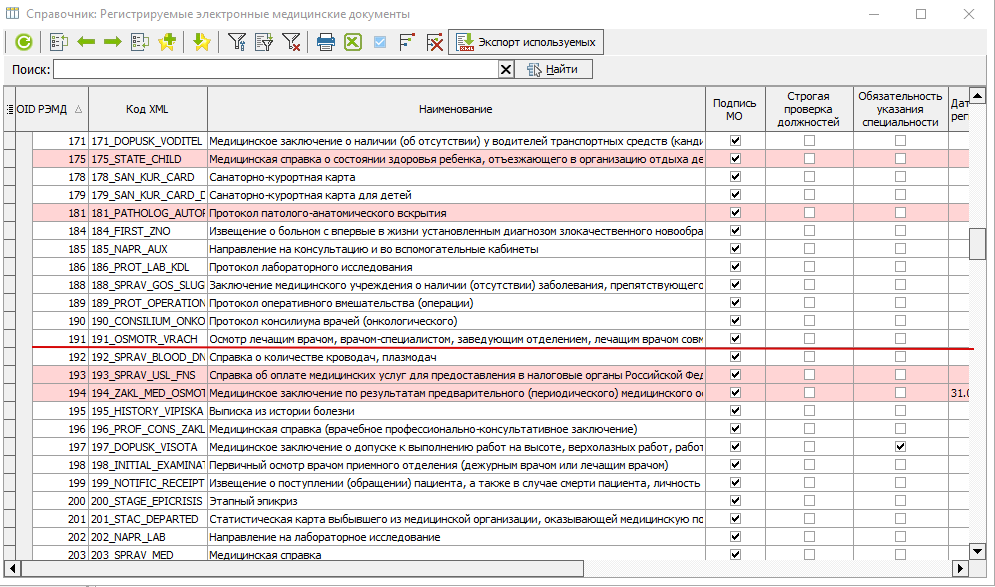Select cell 178_SAN_KUR_CARD

(x=148, y=177)
